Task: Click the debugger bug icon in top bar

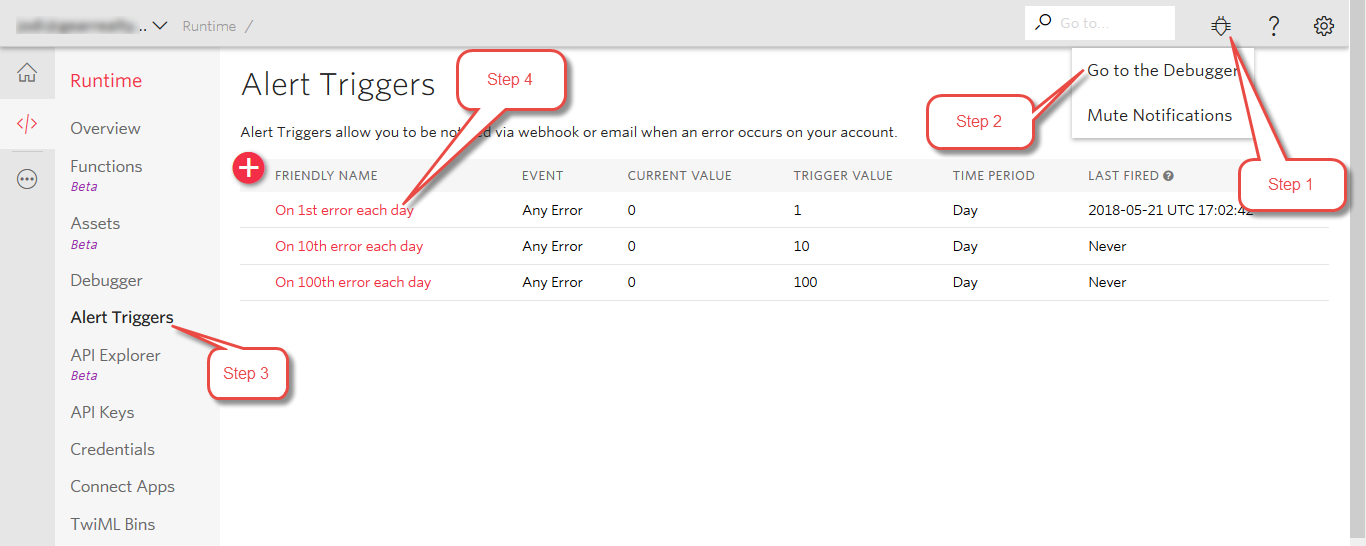Action: [1221, 26]
